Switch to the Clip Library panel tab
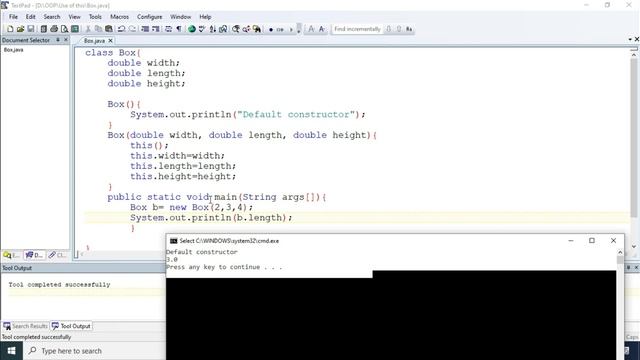 [x=57, y=255]
